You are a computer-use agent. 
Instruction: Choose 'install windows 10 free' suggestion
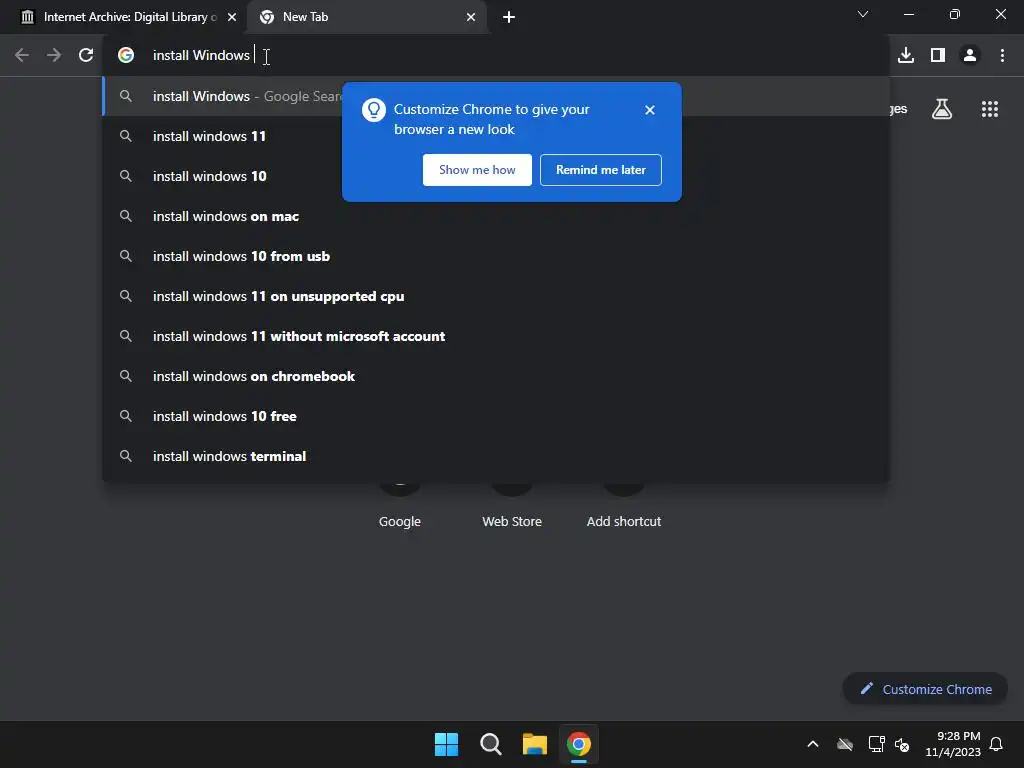coord(496,416)
